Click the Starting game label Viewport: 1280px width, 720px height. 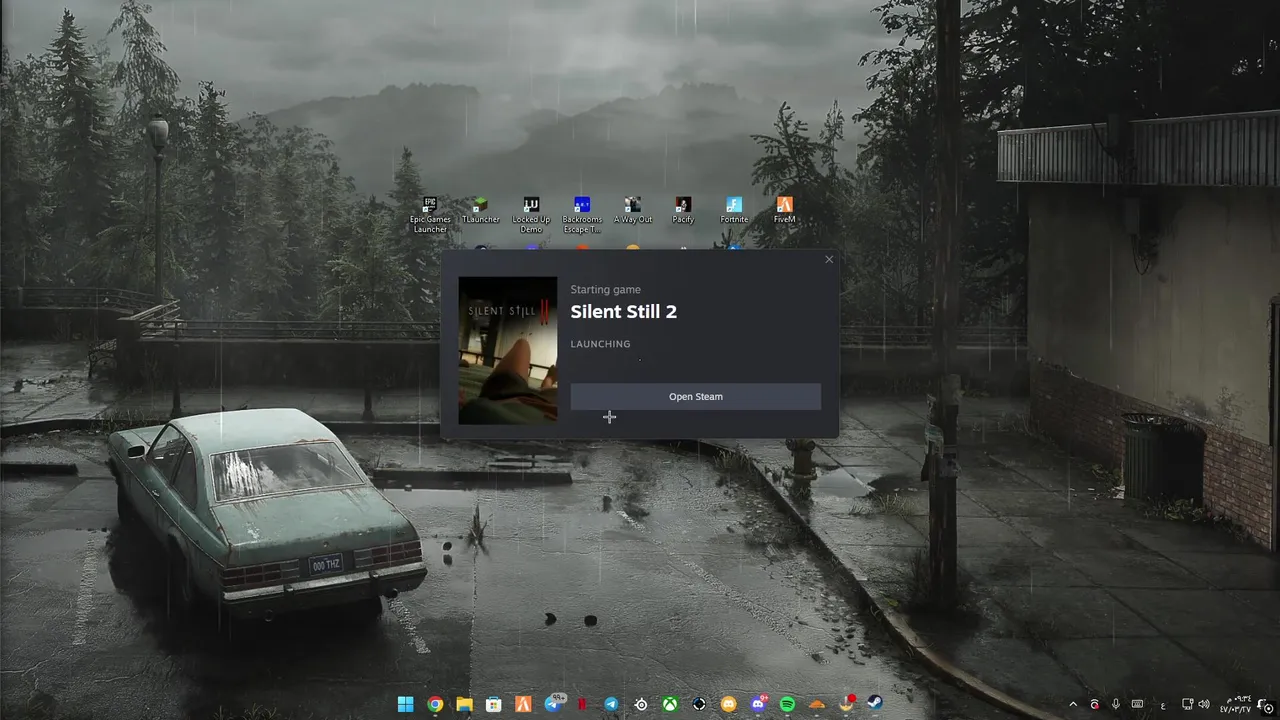click(606, 290)
